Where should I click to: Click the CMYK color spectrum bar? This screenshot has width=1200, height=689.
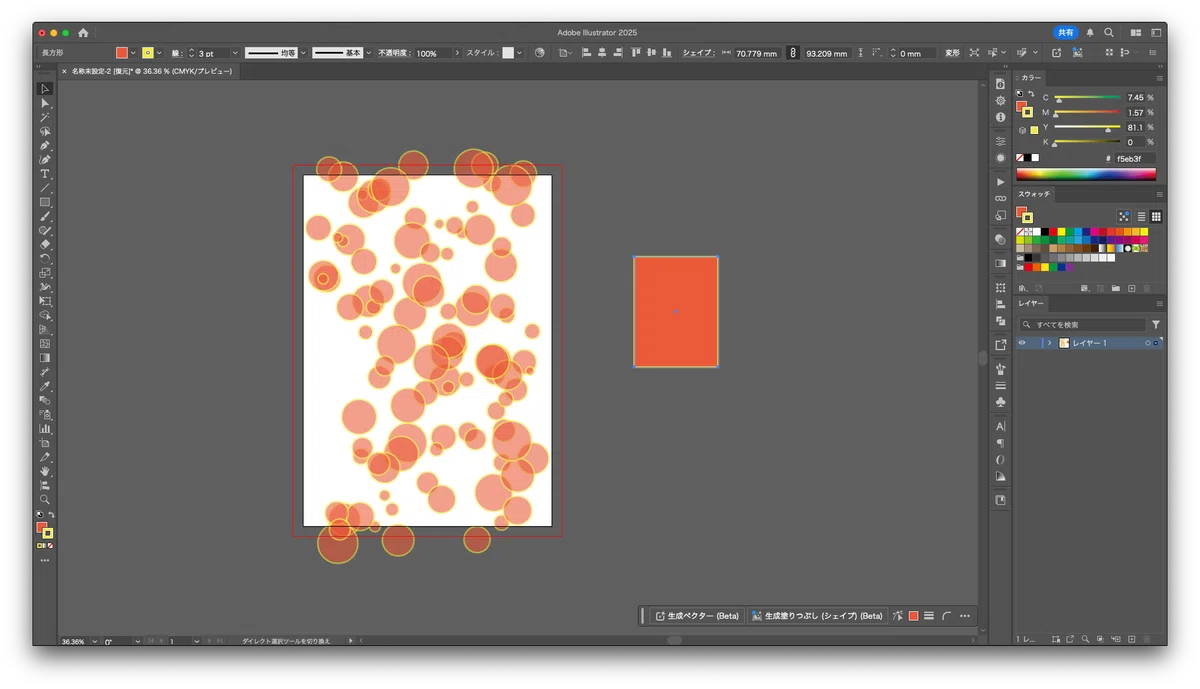(x=1085, y=174)
